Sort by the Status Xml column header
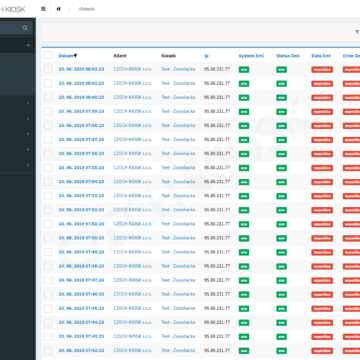 [288, 56]
